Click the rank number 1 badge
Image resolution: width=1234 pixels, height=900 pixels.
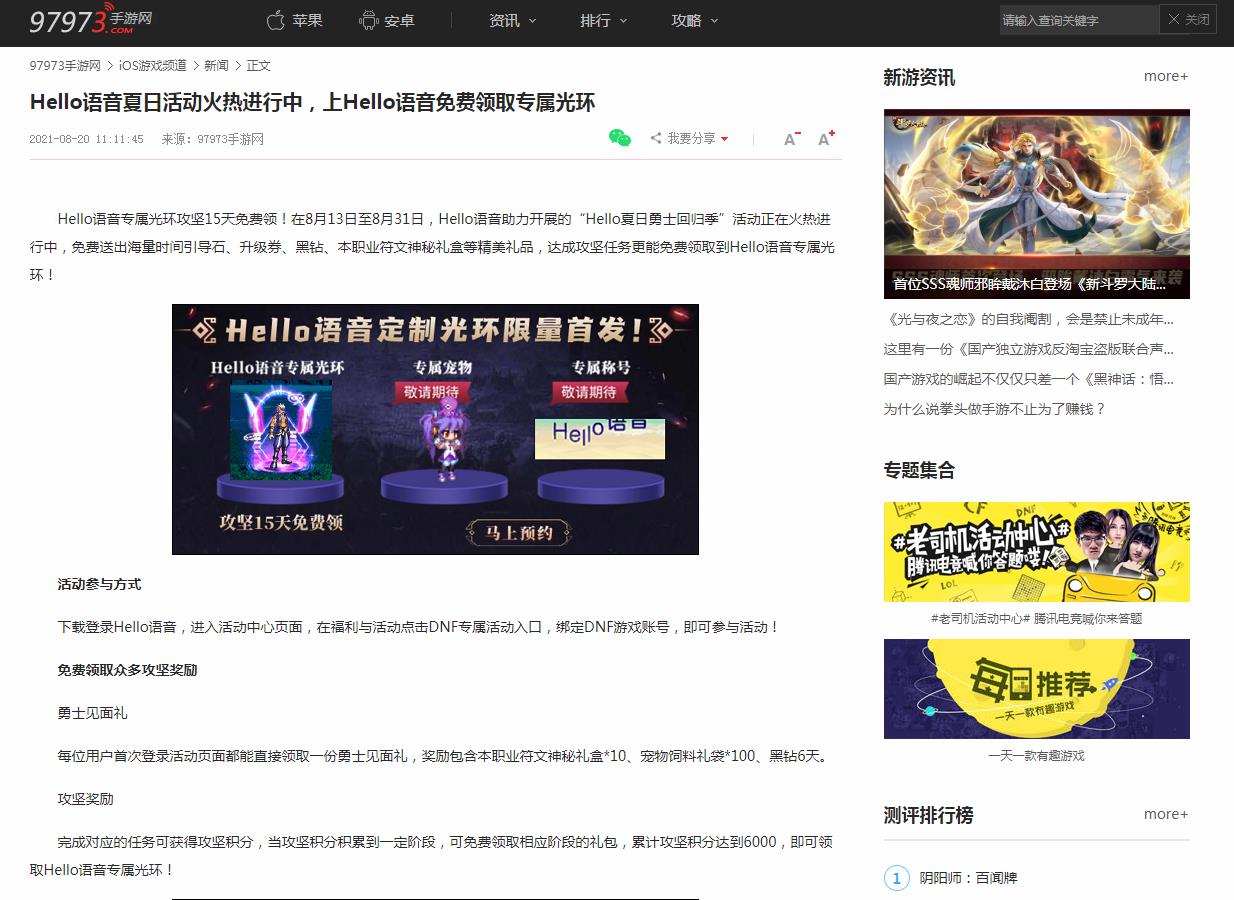(x=897, y=878)
